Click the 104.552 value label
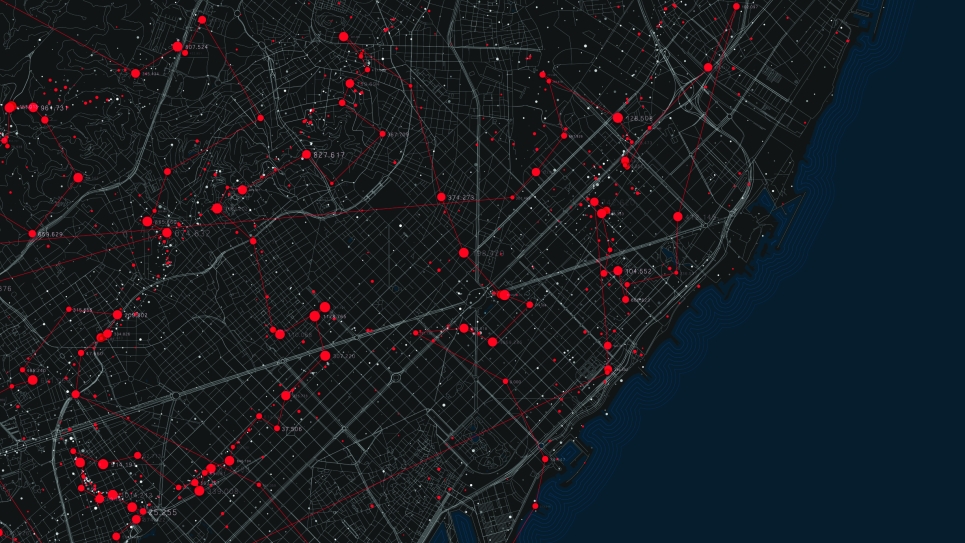 (639, 271)
